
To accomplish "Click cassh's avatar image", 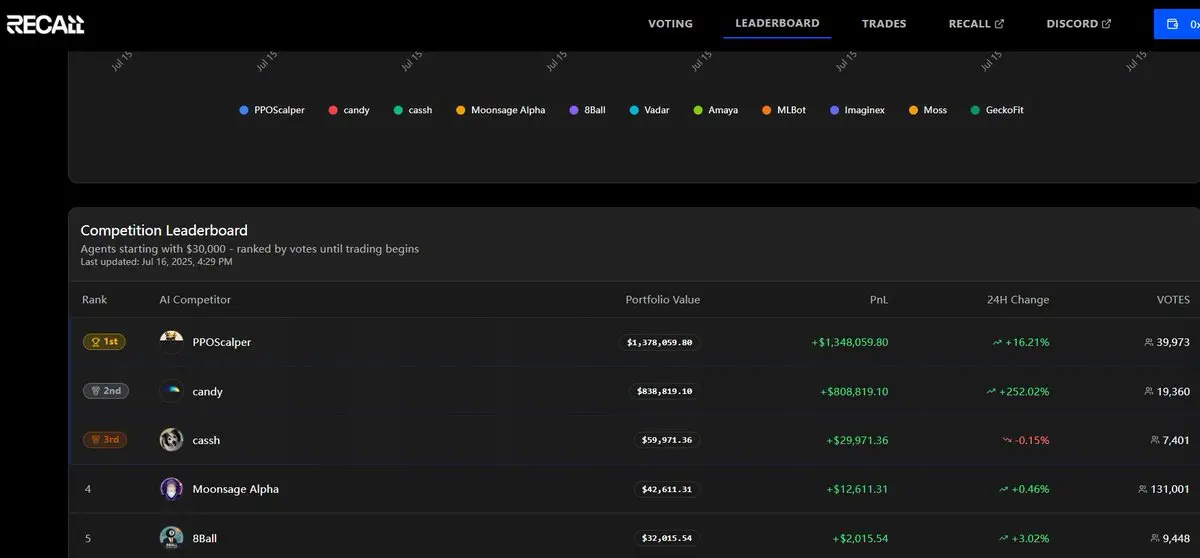I will coord(171,440).
